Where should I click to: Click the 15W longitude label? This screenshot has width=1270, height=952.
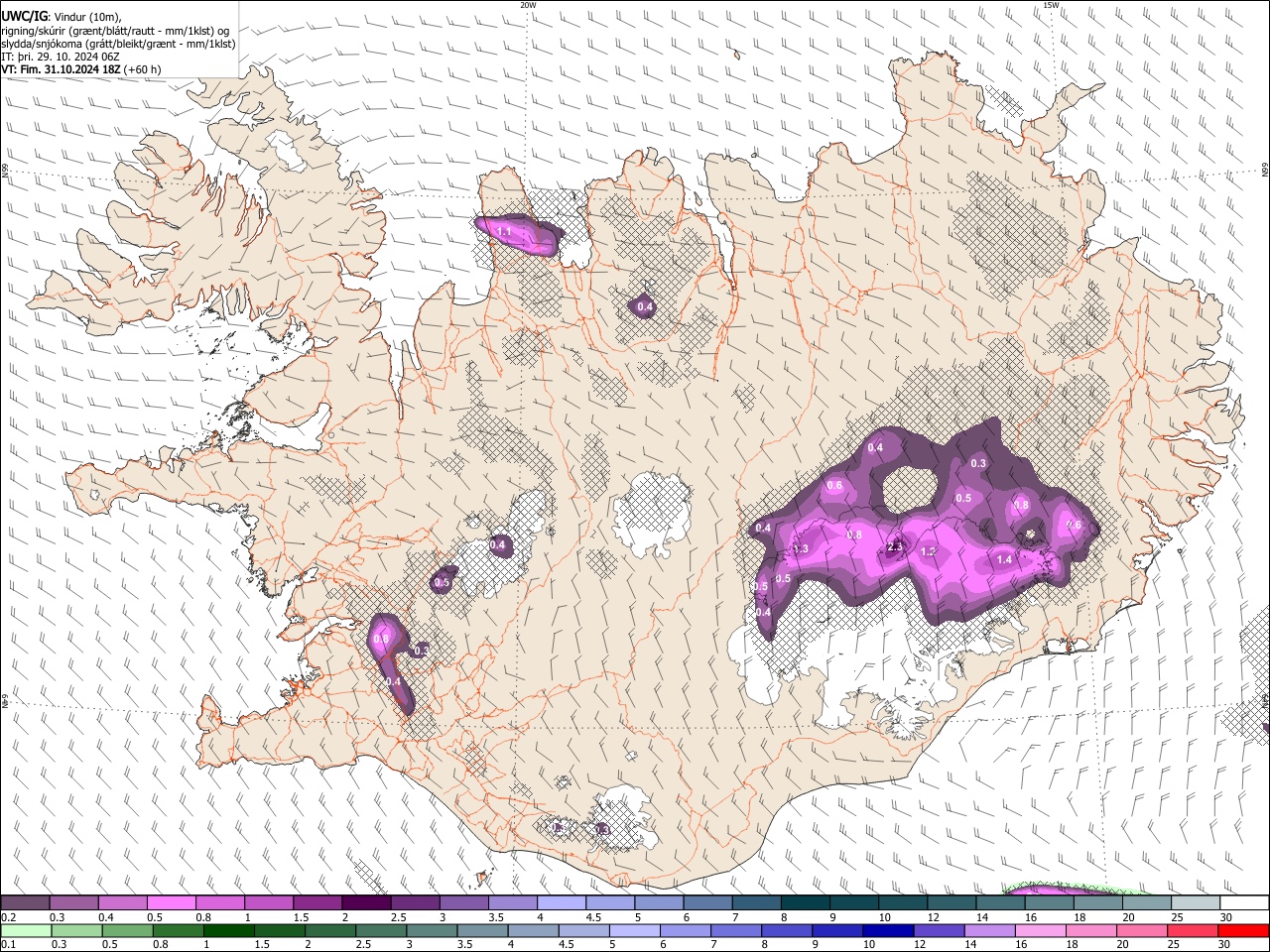tap(1051, 5)
